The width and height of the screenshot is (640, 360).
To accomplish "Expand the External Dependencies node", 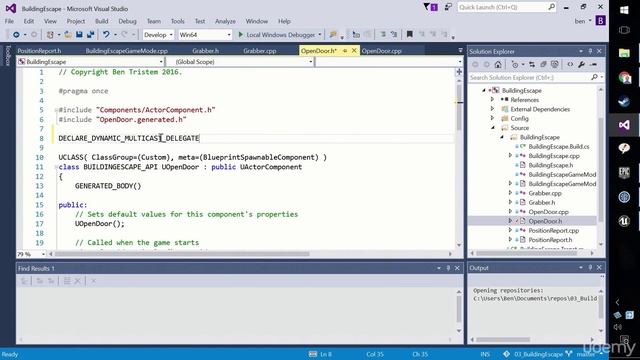I will pyautogui.click(x=492, y=109).
